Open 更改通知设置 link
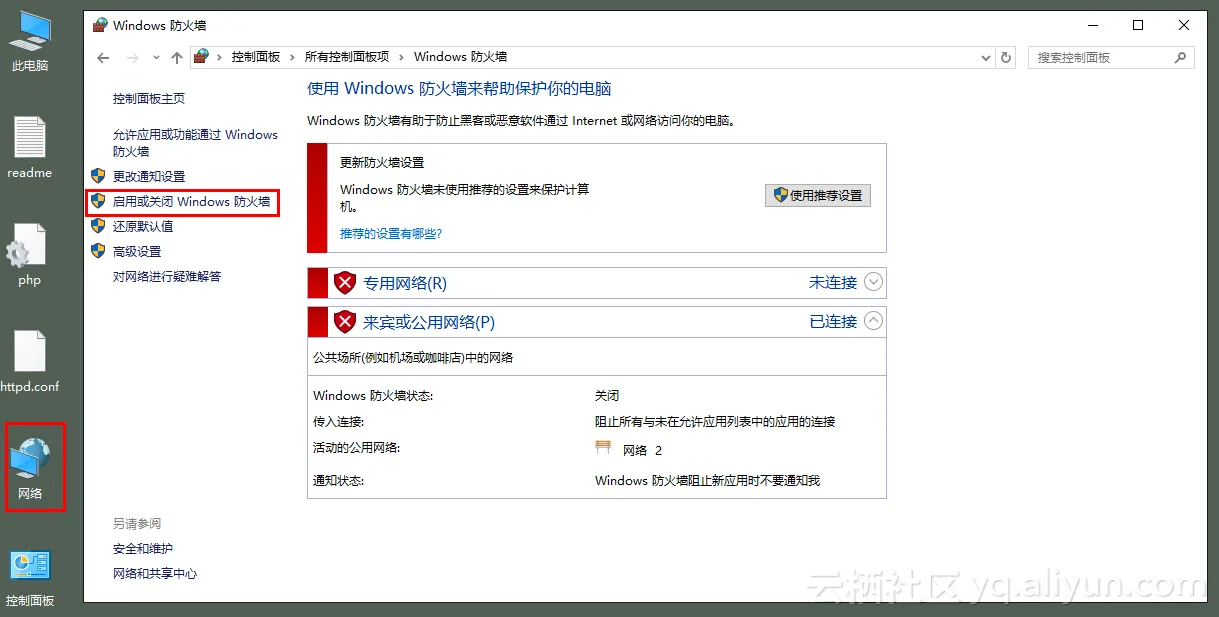 pos(149,176)
